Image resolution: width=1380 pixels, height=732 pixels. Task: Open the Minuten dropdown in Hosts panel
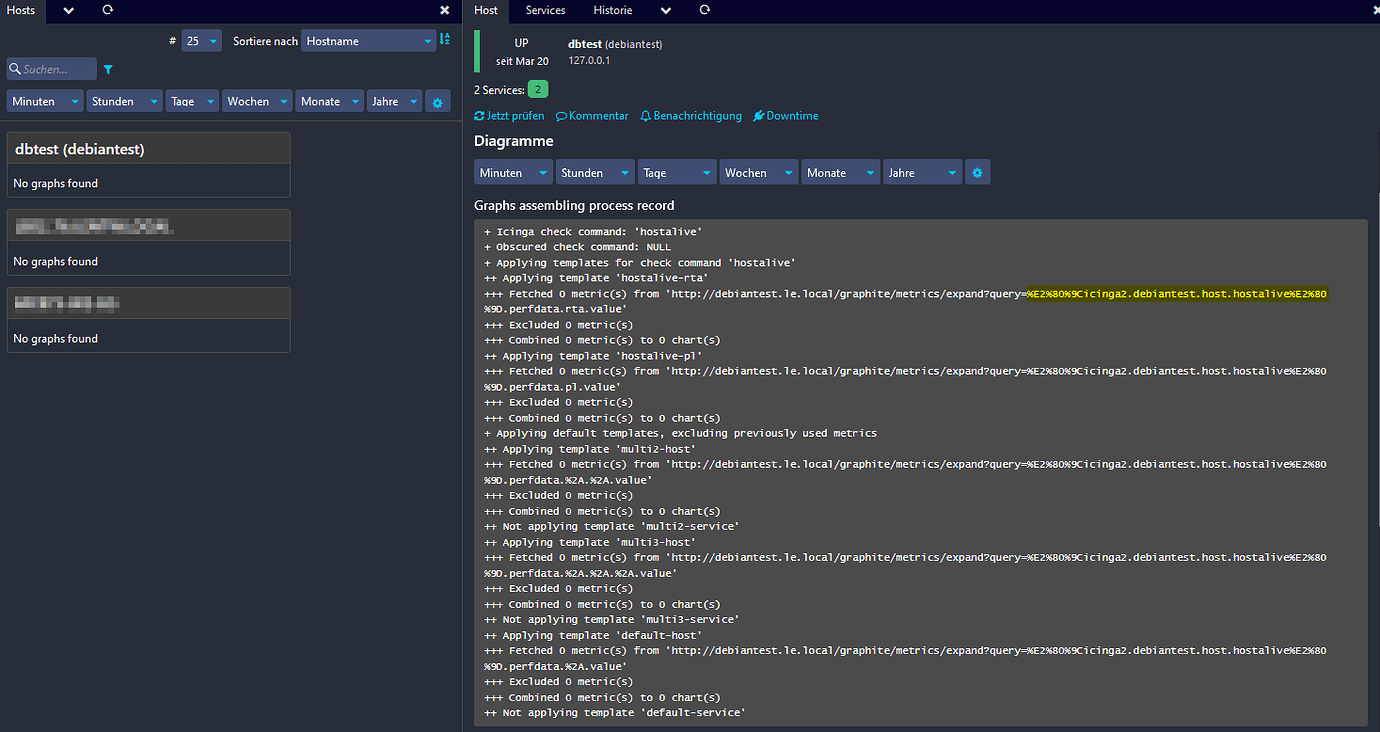click(x=45, y=101)
